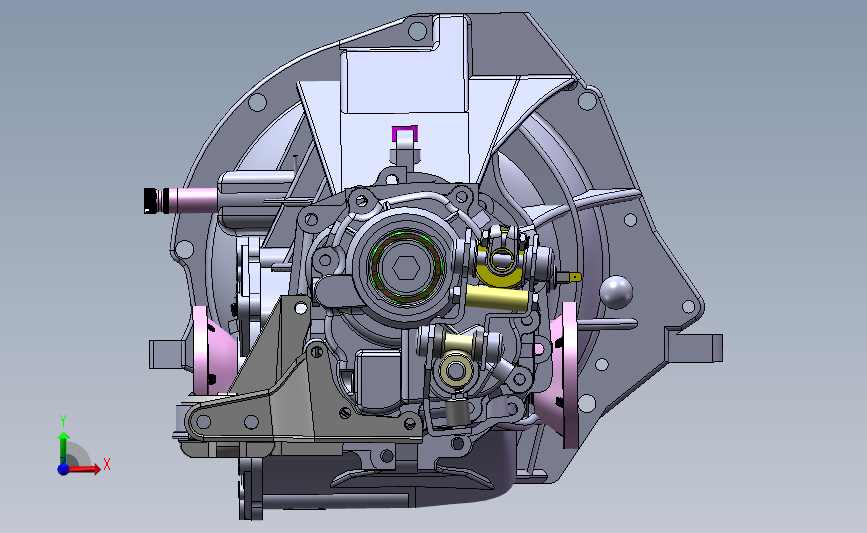Image resolution: width=867 pixels, height=533 pixels.
Task: Select the magenta U-shaped clip at the top
Action: pos(405,132)
